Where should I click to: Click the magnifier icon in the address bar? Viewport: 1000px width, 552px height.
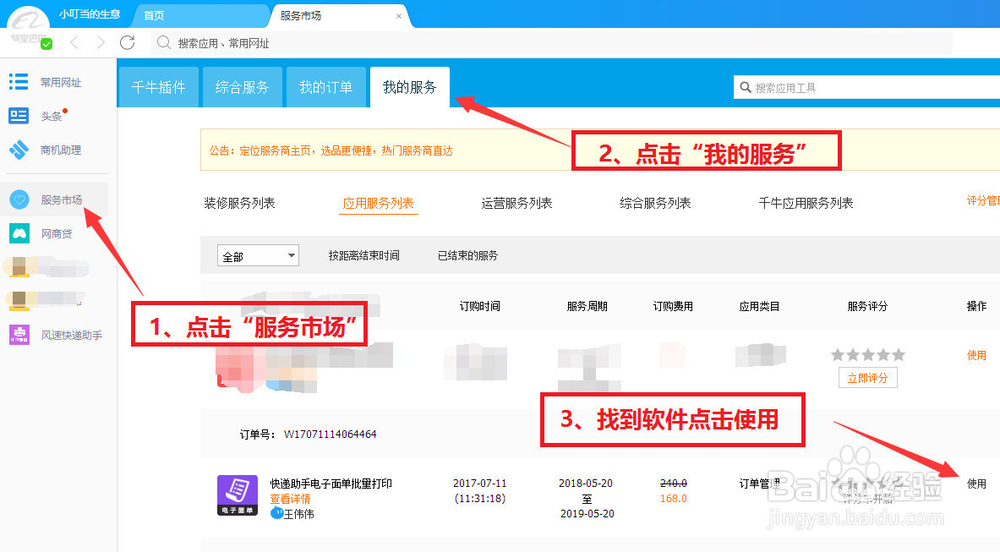click(x=164, y=43)
